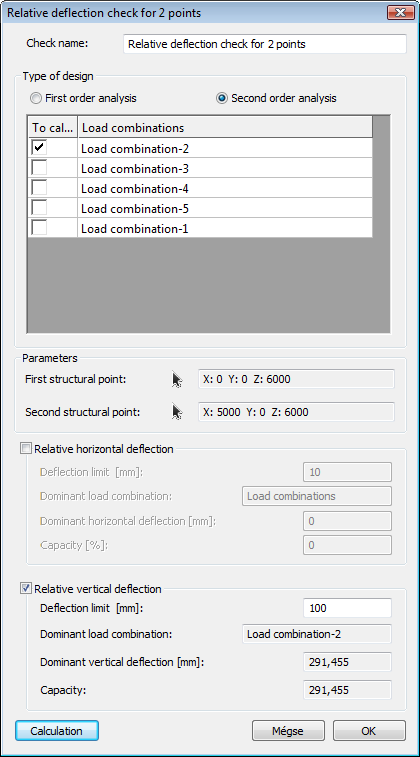Cancel with the Mégse button

pos(288,731)
